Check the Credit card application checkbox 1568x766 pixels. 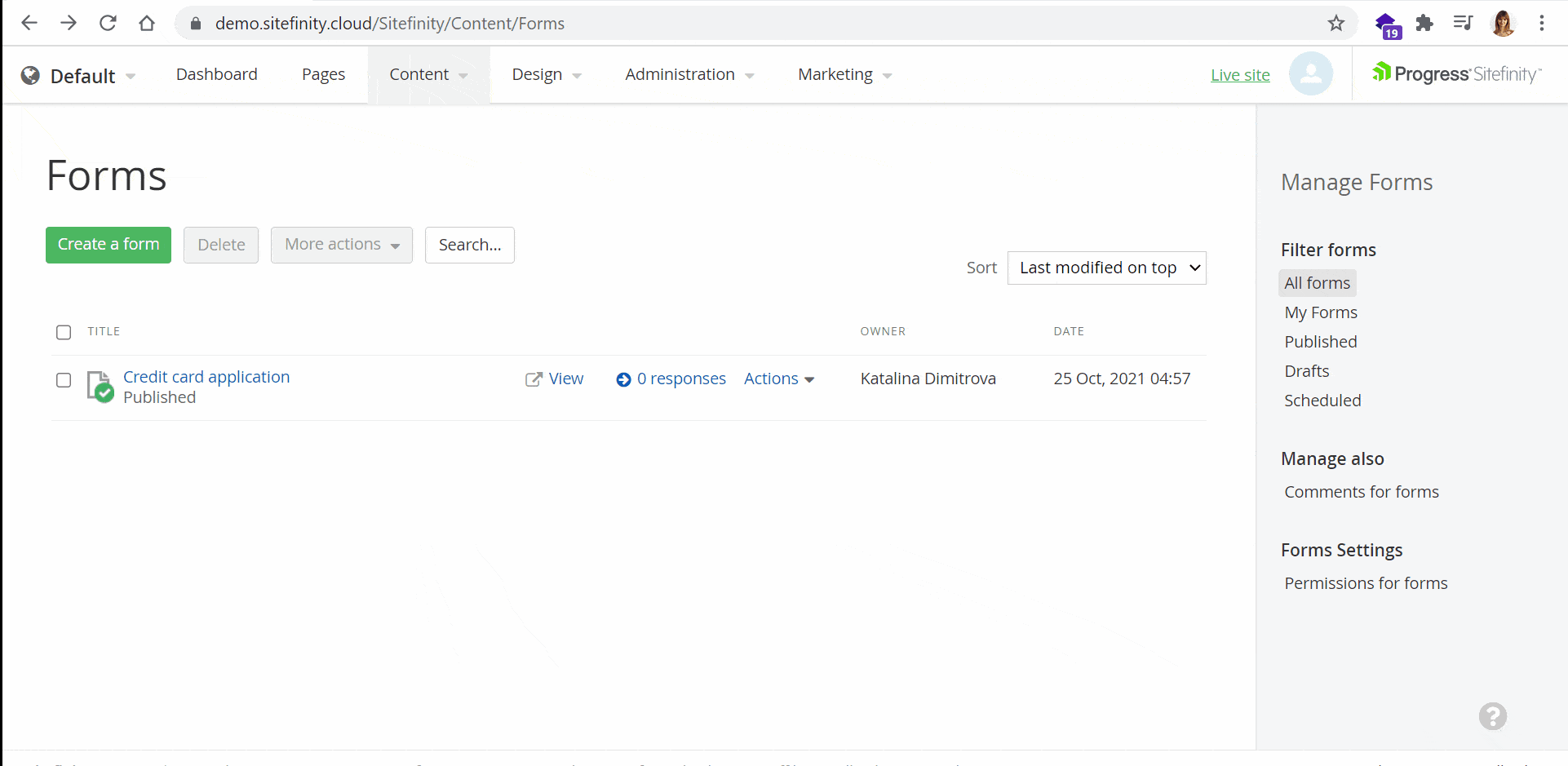pyautogui.click(x=64, y=380)
